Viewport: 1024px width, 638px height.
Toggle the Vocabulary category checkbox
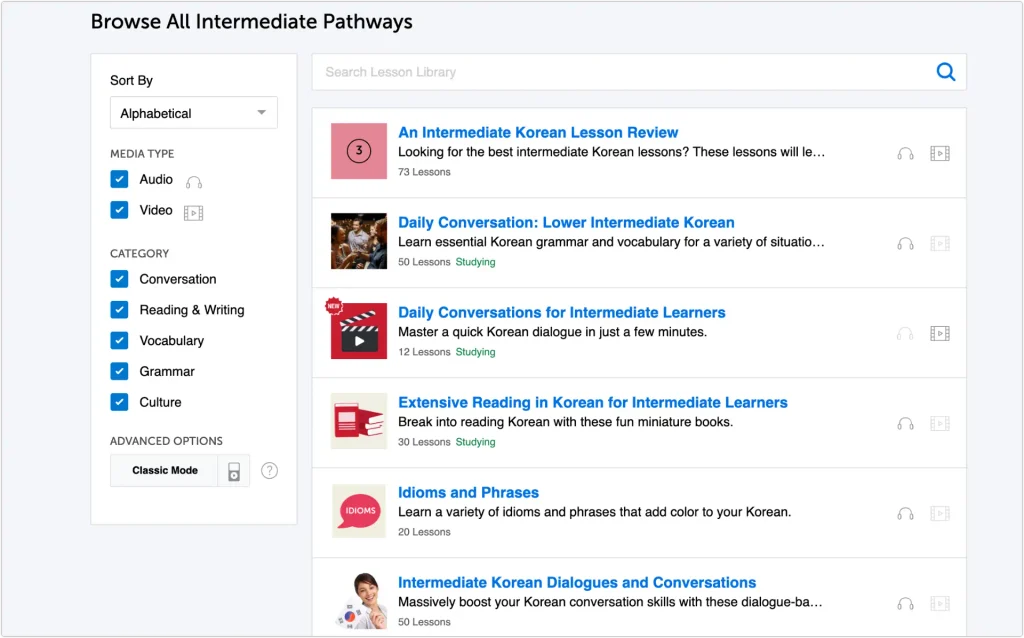120,341
